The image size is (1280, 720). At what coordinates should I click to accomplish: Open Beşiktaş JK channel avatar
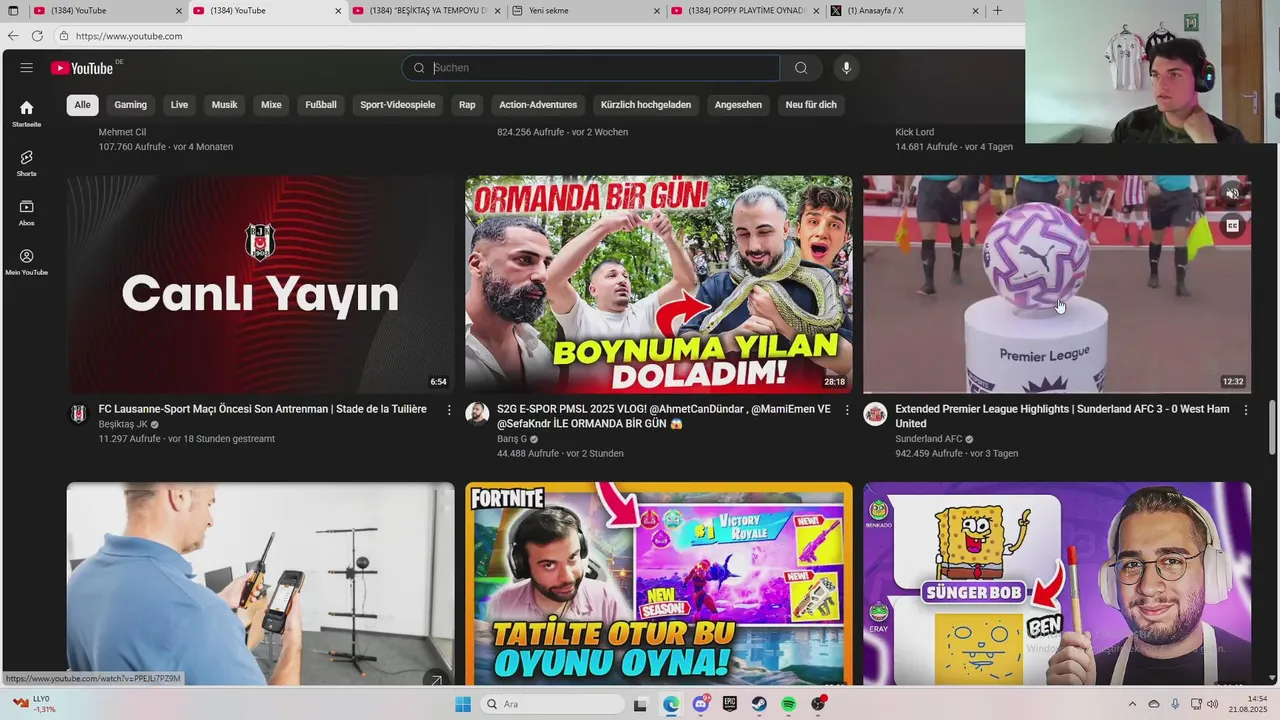click(78, 414)
